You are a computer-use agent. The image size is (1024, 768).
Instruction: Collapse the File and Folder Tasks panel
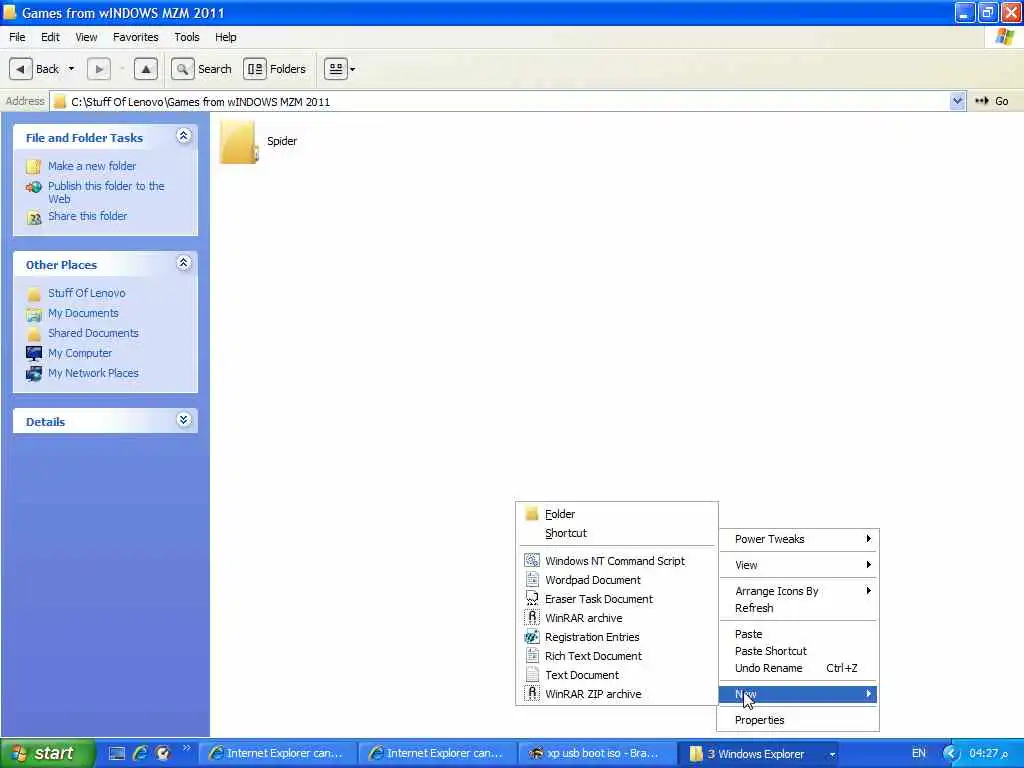184,136
